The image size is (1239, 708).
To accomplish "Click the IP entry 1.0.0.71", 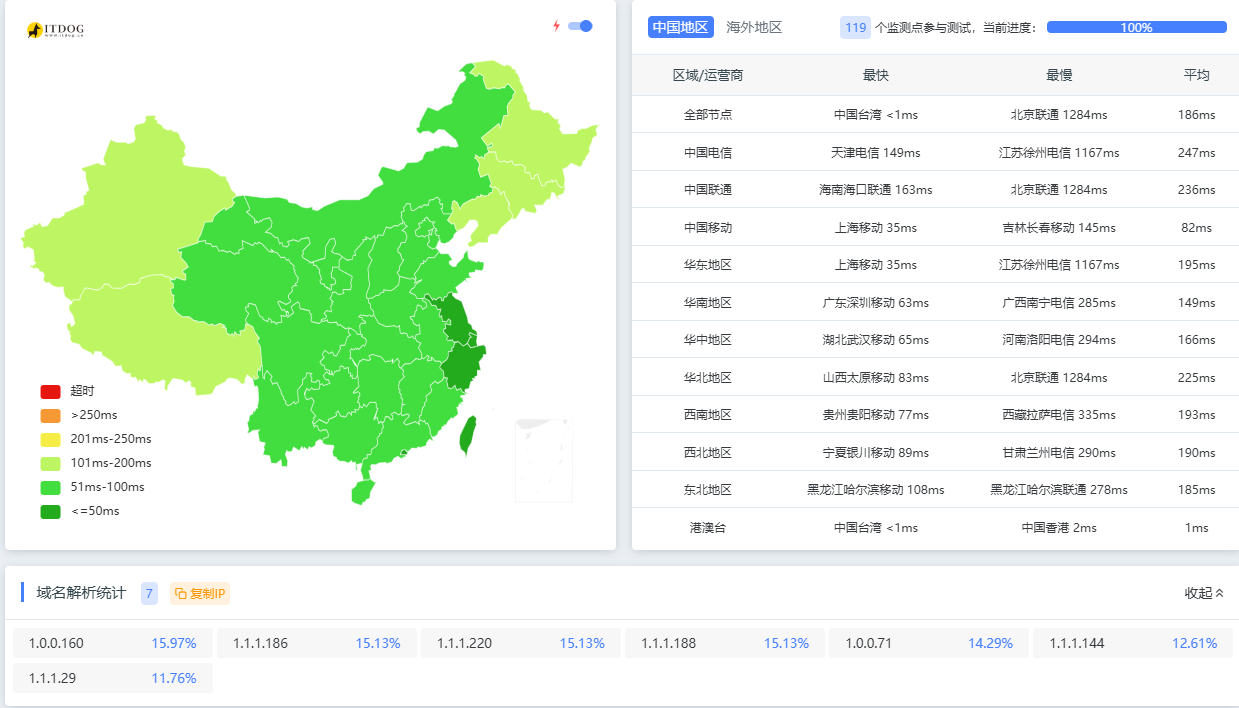I will [929, 643].
